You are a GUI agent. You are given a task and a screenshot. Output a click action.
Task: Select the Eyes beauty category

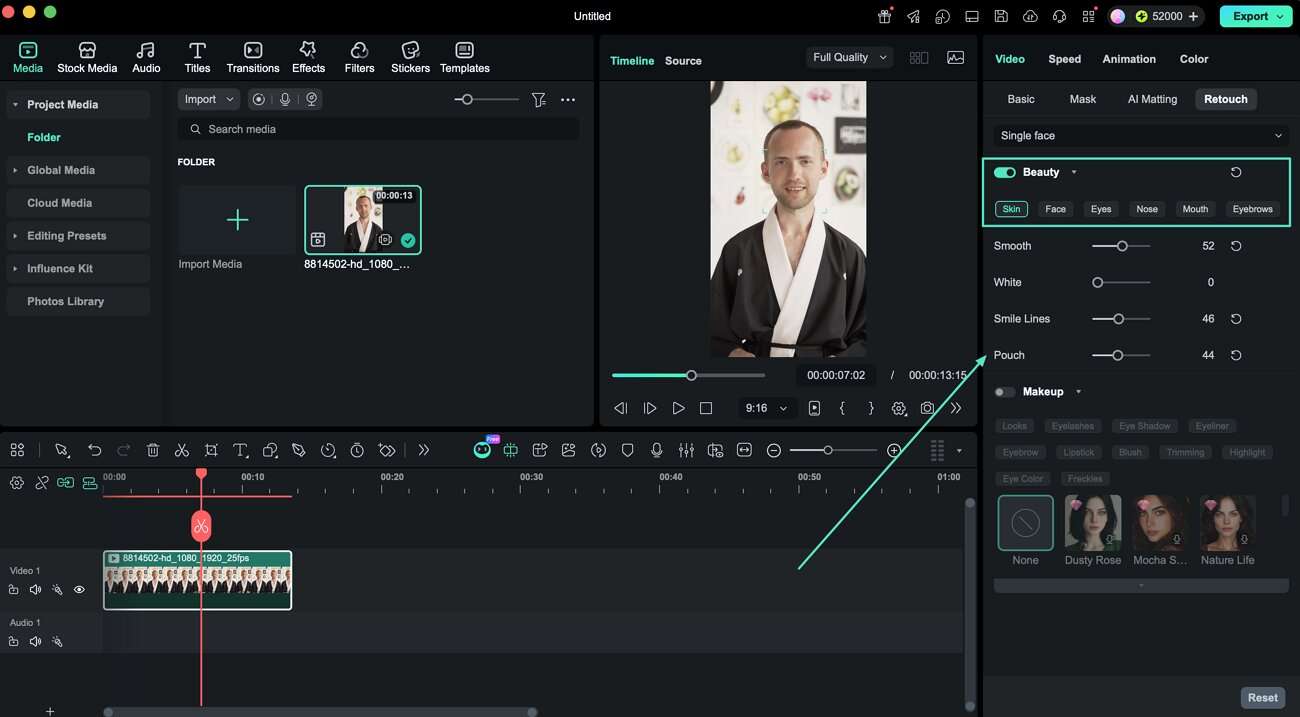click(x=1101, y=209)
